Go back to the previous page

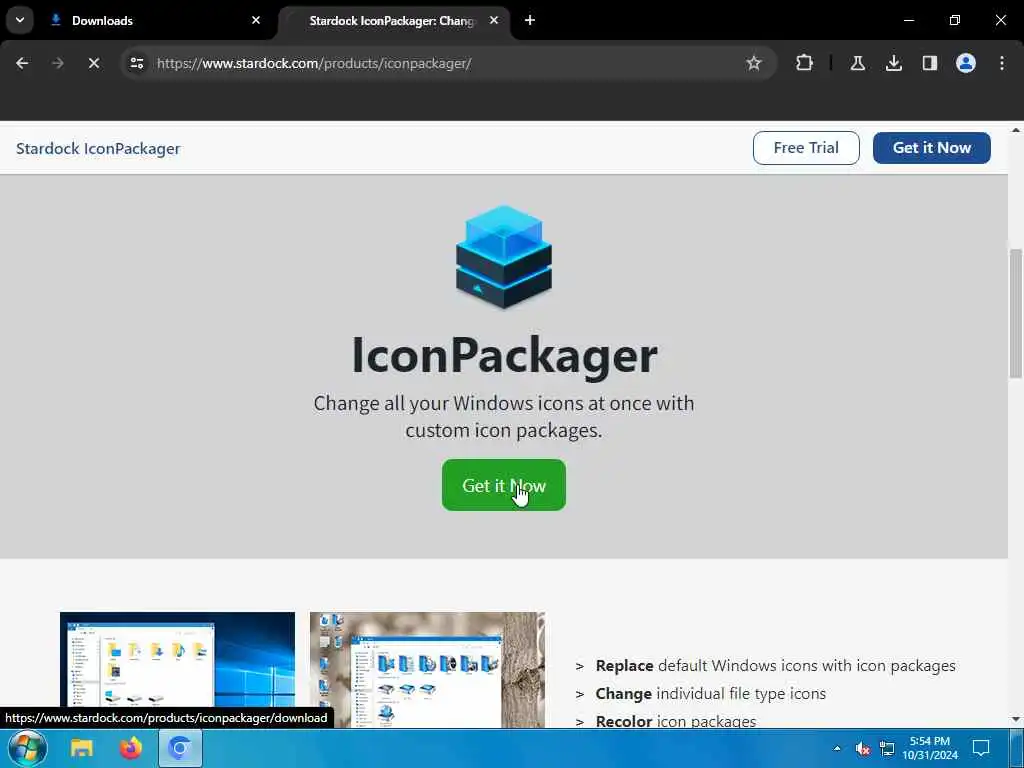(22, 63)
